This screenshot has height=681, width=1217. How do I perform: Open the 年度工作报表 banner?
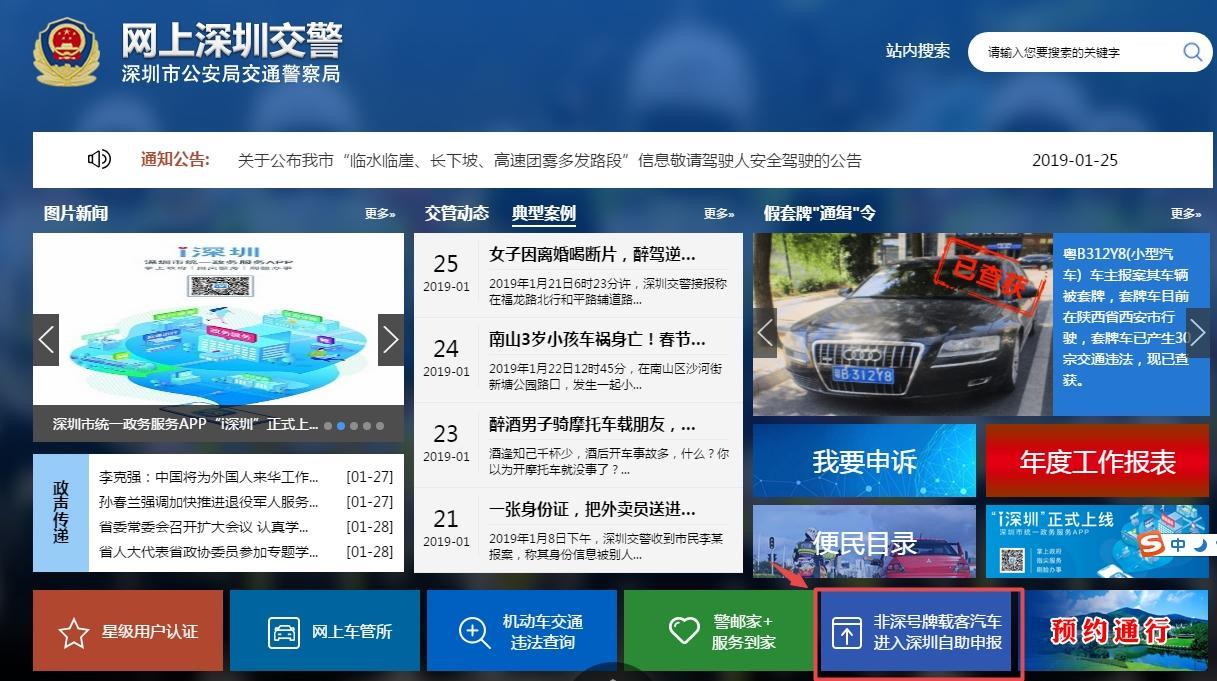click(1097, 461)
